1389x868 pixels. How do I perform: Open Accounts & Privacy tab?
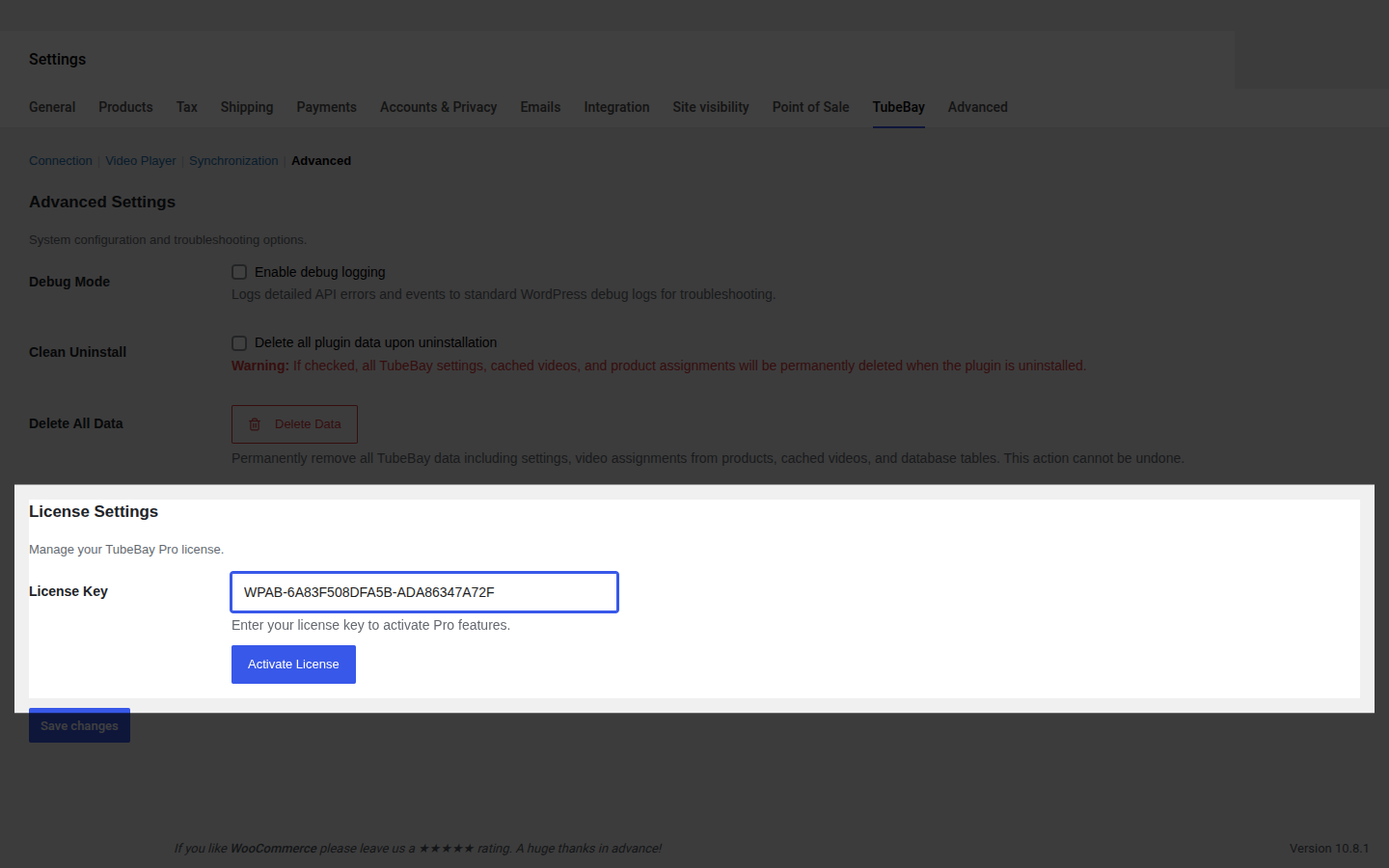click(438, 107)
